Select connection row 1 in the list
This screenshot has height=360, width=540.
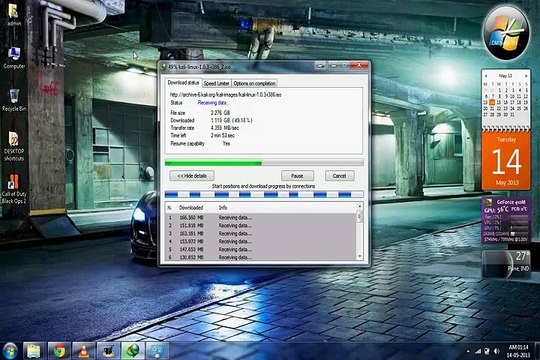click(261, 218)
